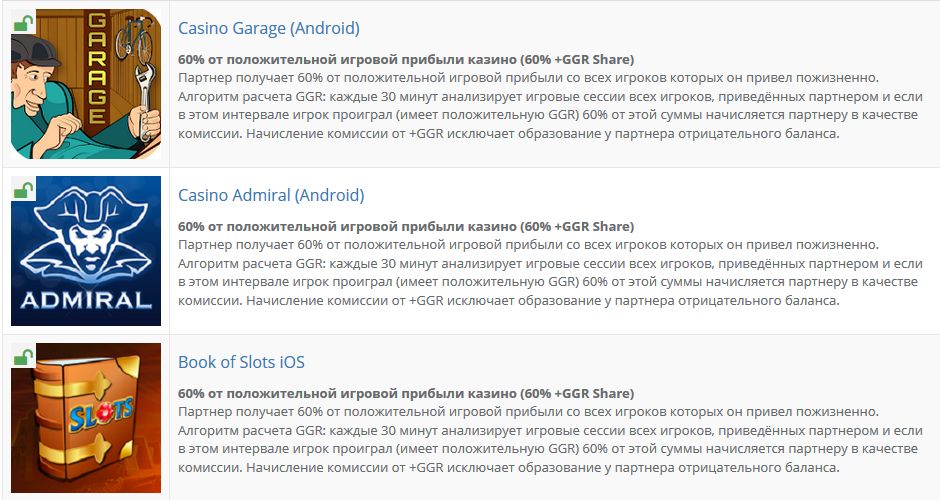Image resolution: width=940 pixels, height=500 pixels.
Task: Click the green unlock icon on Casino Admiral
Action: pyautogui.click(x=23, y=188)
